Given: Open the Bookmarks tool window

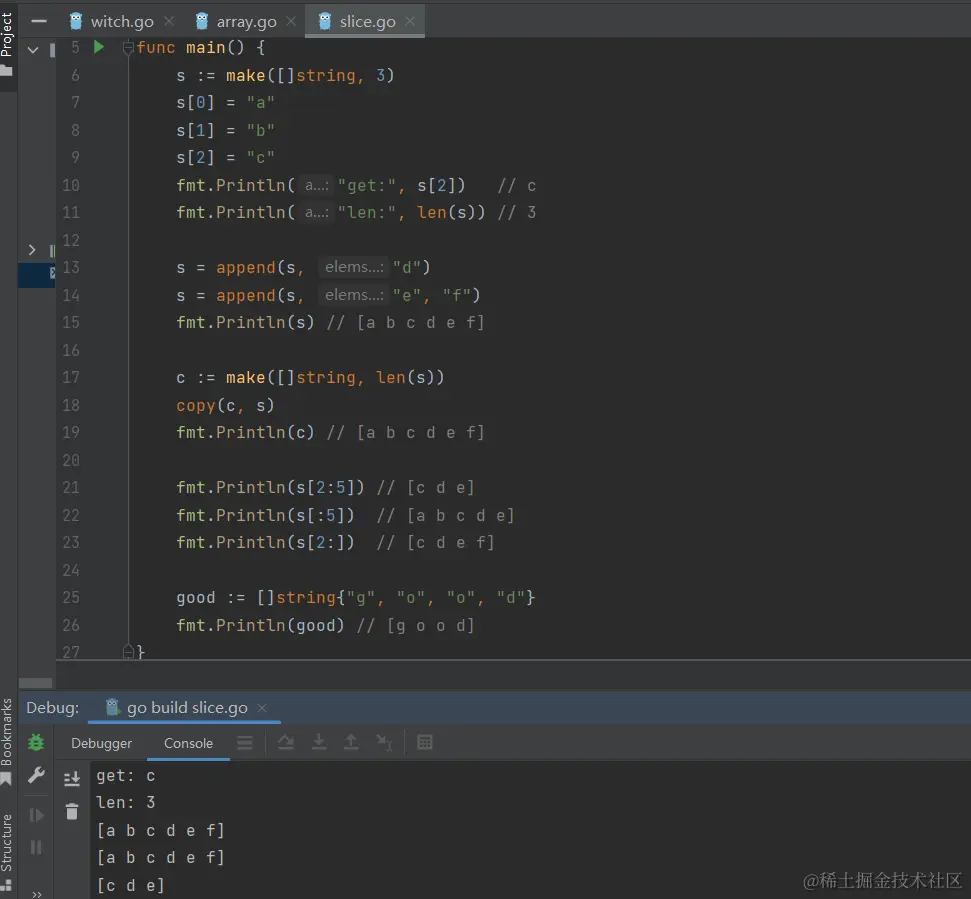Looking at the screenshot, I should [7, 732].
